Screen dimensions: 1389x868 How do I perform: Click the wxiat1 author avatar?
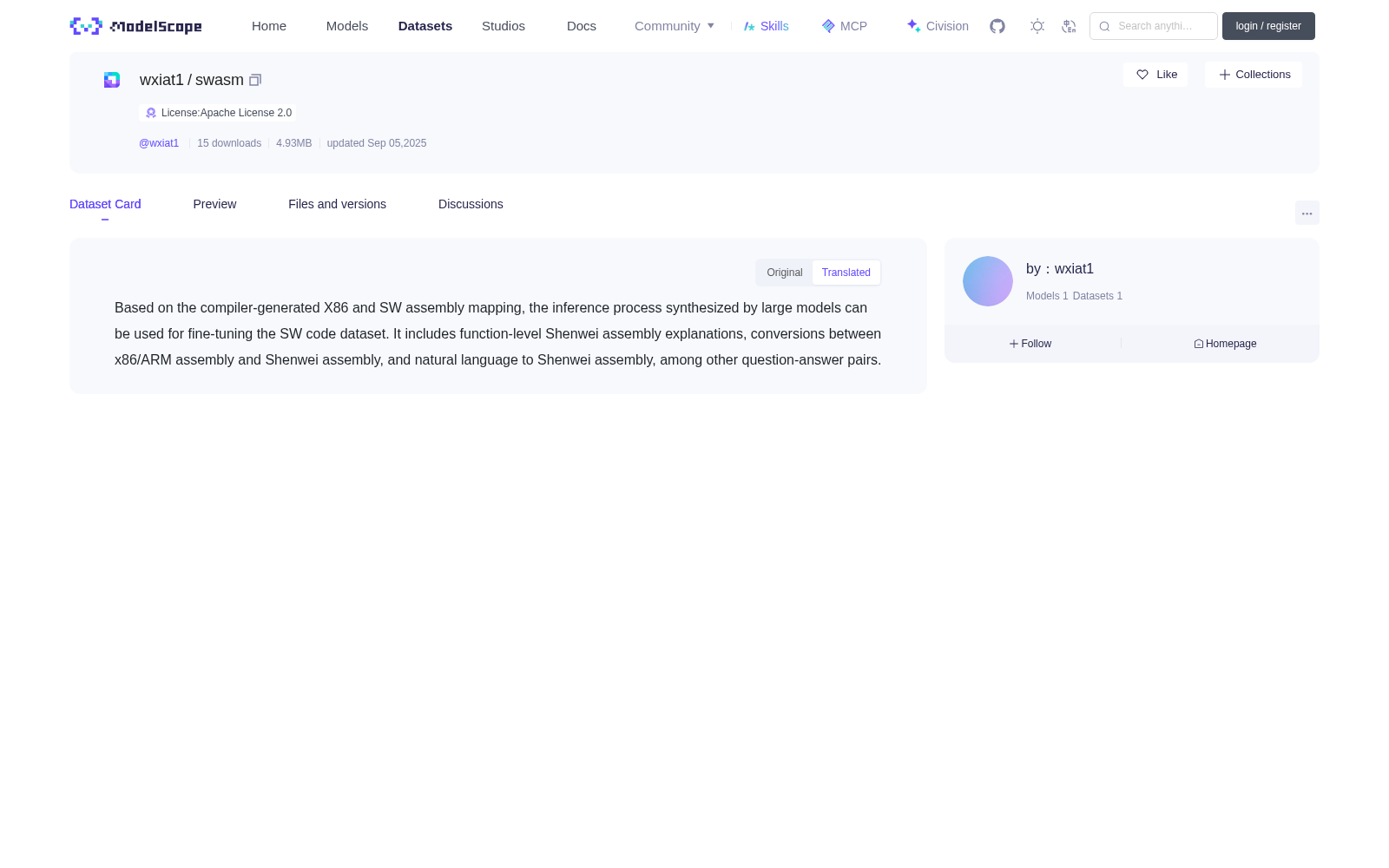coord(988,281)
